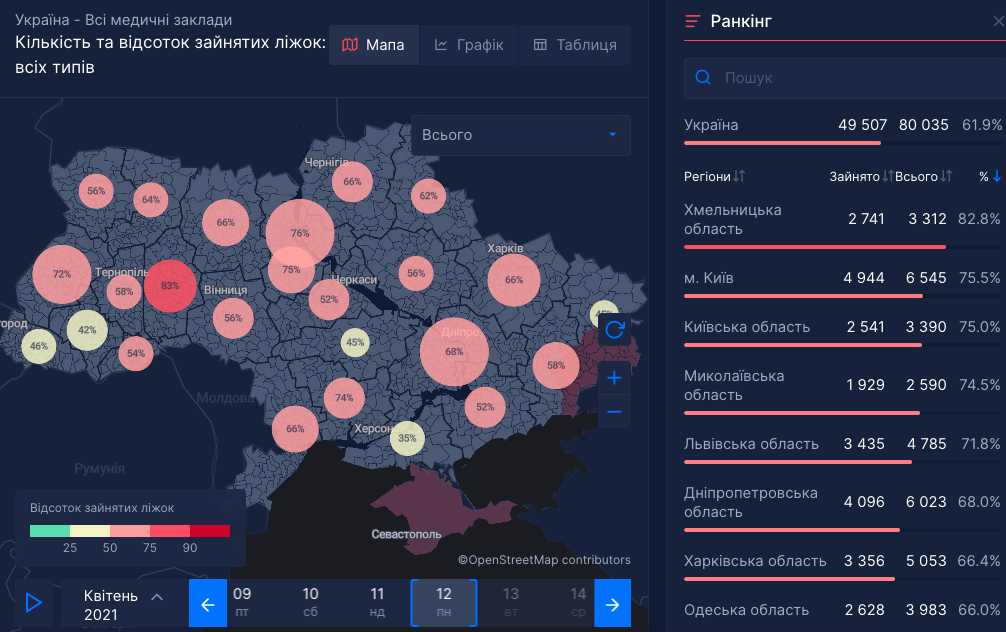
Task: Click the dark red legend swatch
Action: [x=210, y=531]
